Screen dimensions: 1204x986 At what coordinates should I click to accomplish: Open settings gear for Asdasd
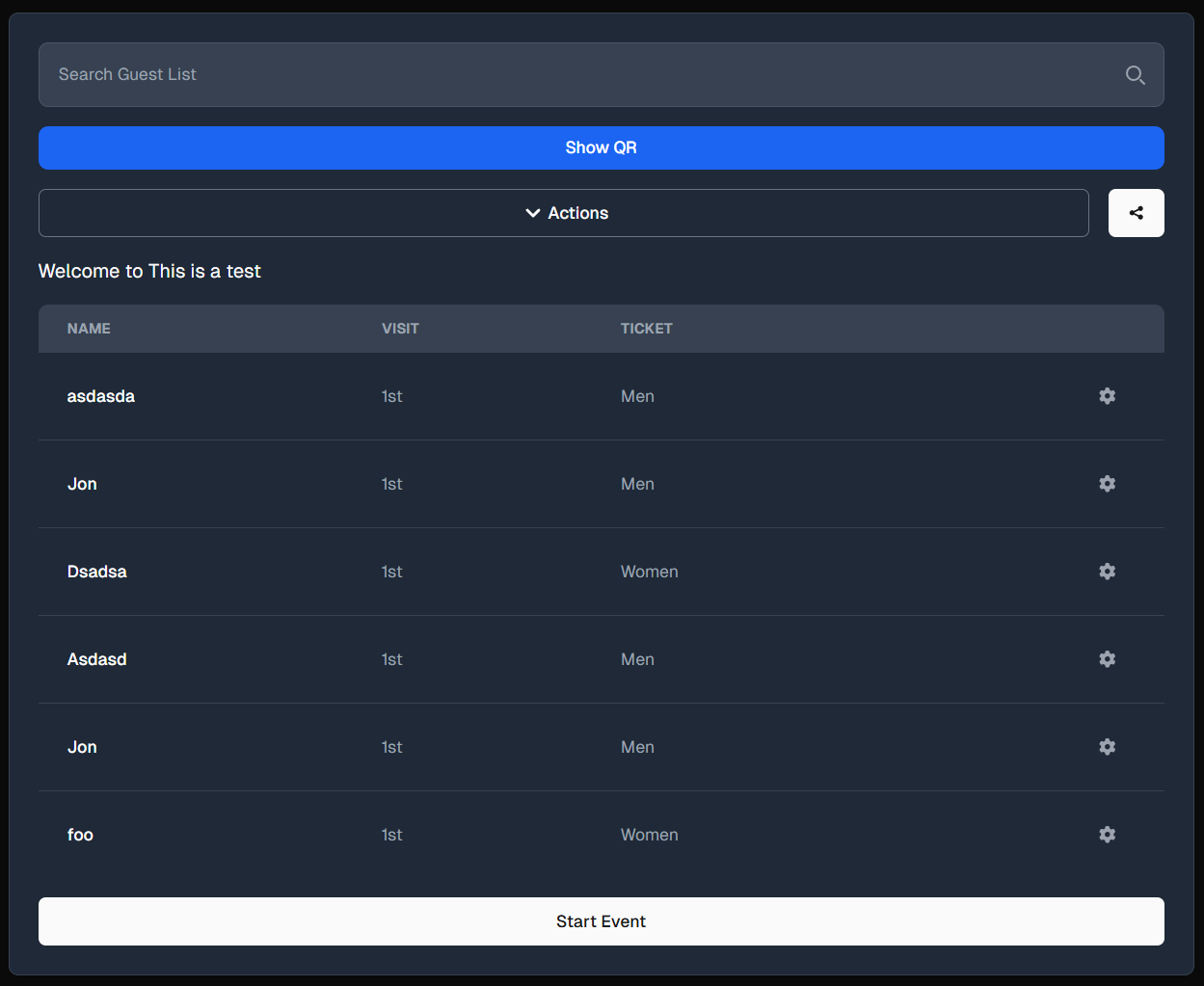(1108, 659)
